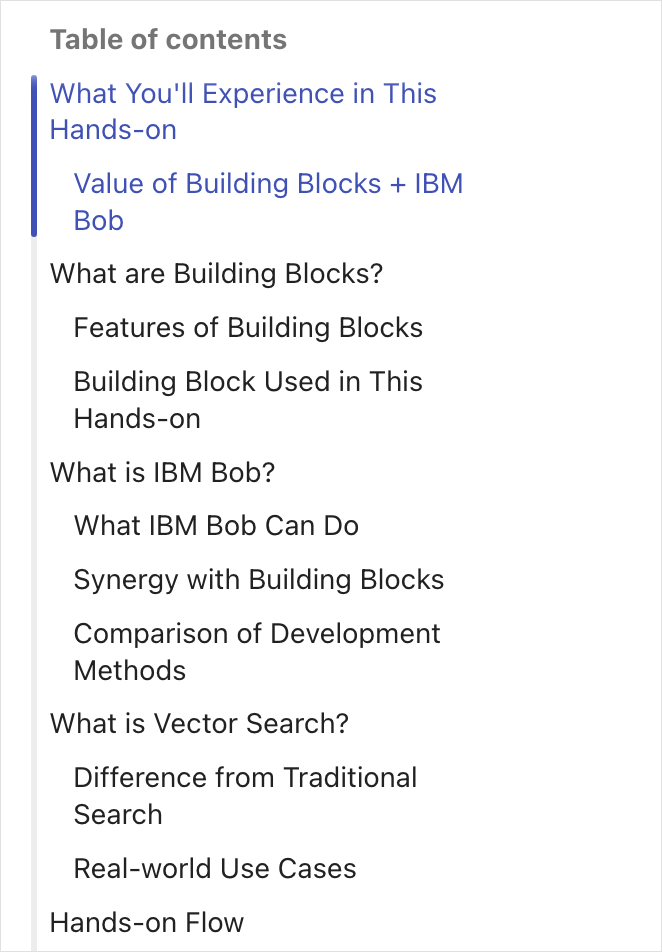Open 'Comparison of Development Methods' subsection
This screenshot has height=952, width=662.
click(x=257, y=651)
